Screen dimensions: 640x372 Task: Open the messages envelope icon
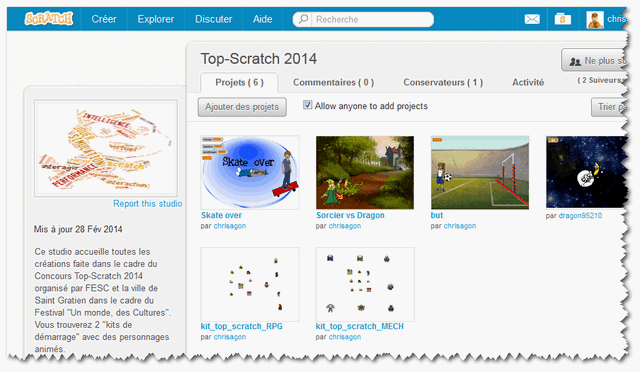(532, 19)
